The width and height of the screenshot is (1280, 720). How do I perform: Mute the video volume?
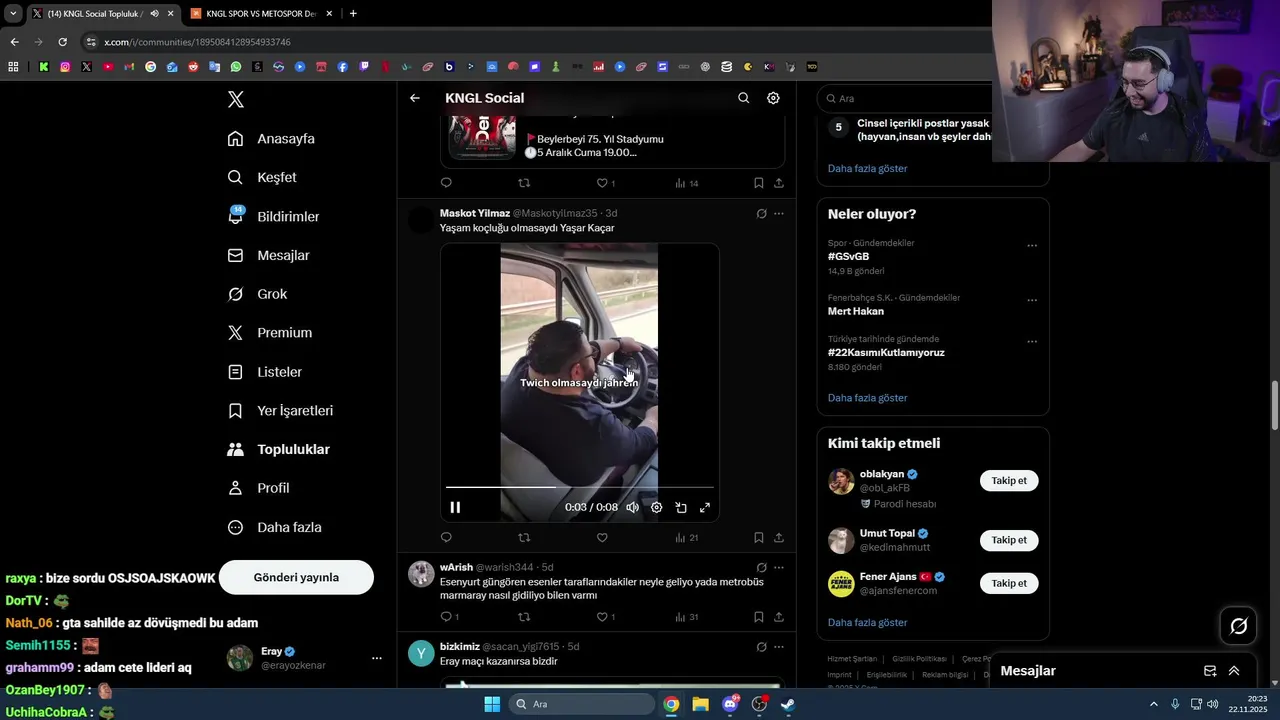[632, 507]
